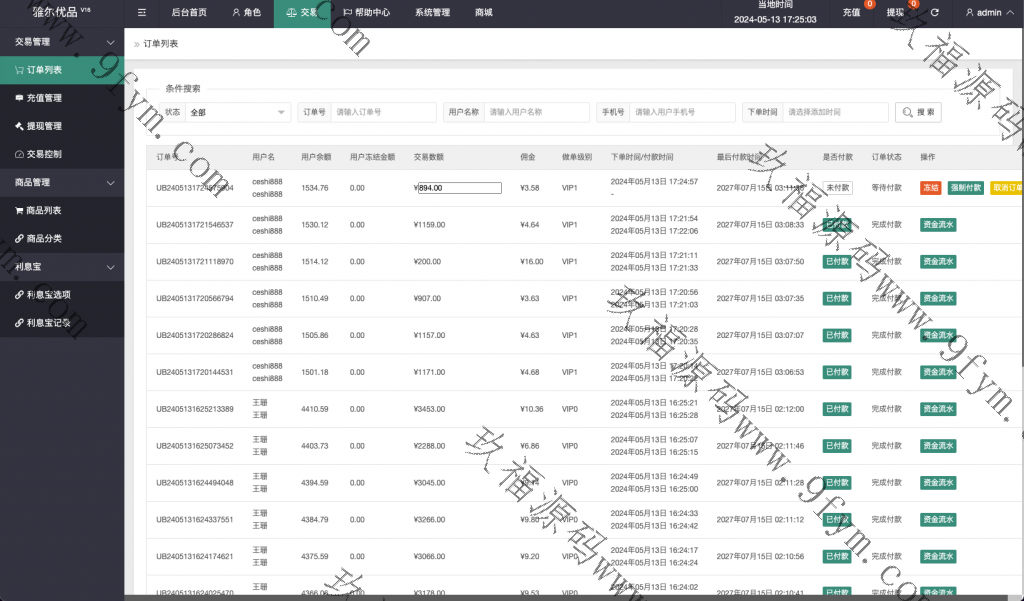Viewport: 1024px width, 601px height.
Task: Click the 下单时间 date picker field
Action: [x=835, y=112]
